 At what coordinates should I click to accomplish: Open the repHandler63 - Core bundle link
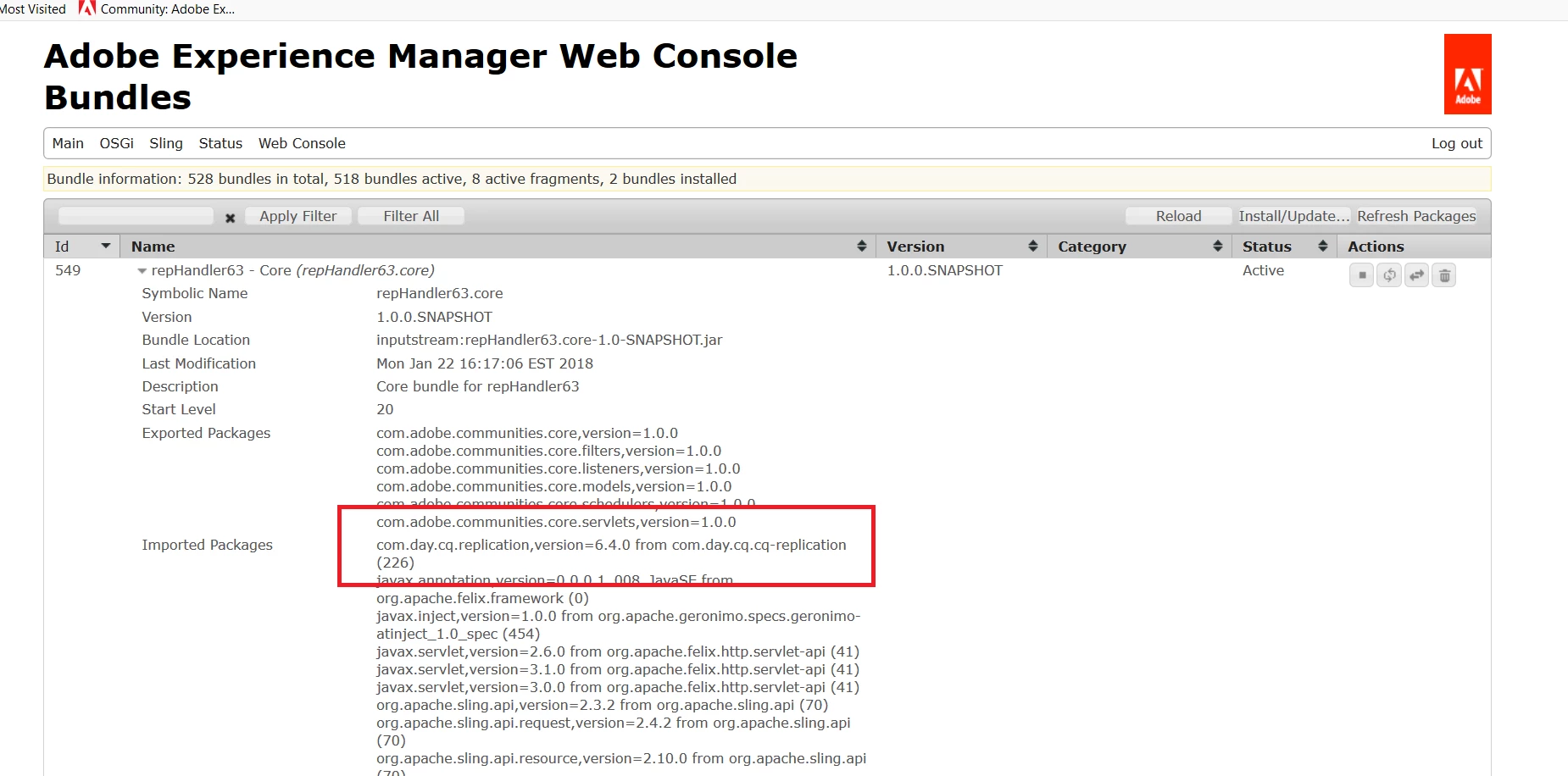(x=292, y=270)
